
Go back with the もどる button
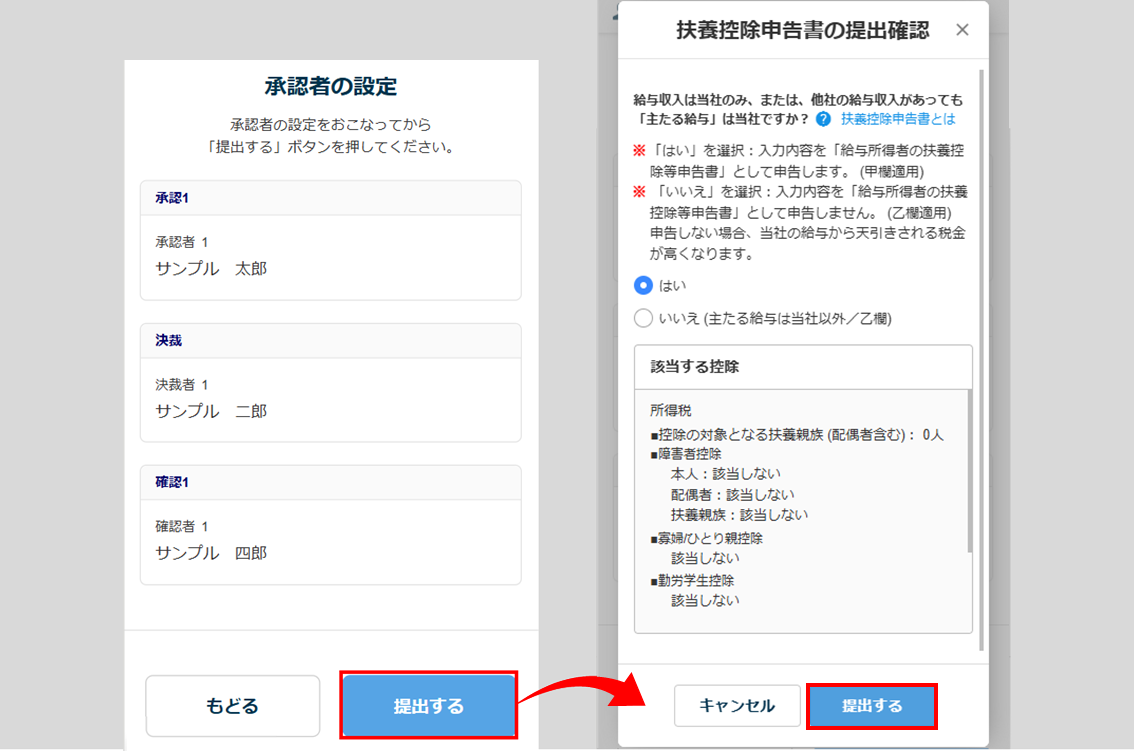pyautogui.click(x=232, y=706)
